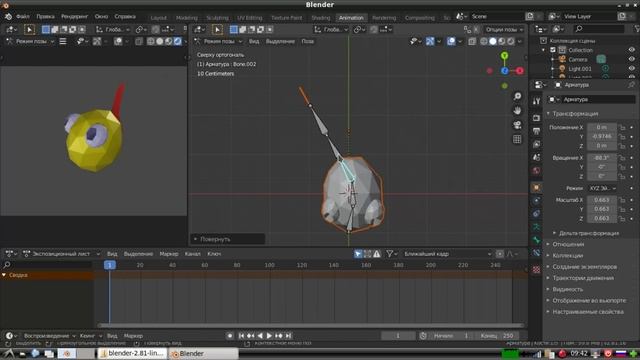640x360 pixels.
Task: Click the outliner search field
Action: 599,29
